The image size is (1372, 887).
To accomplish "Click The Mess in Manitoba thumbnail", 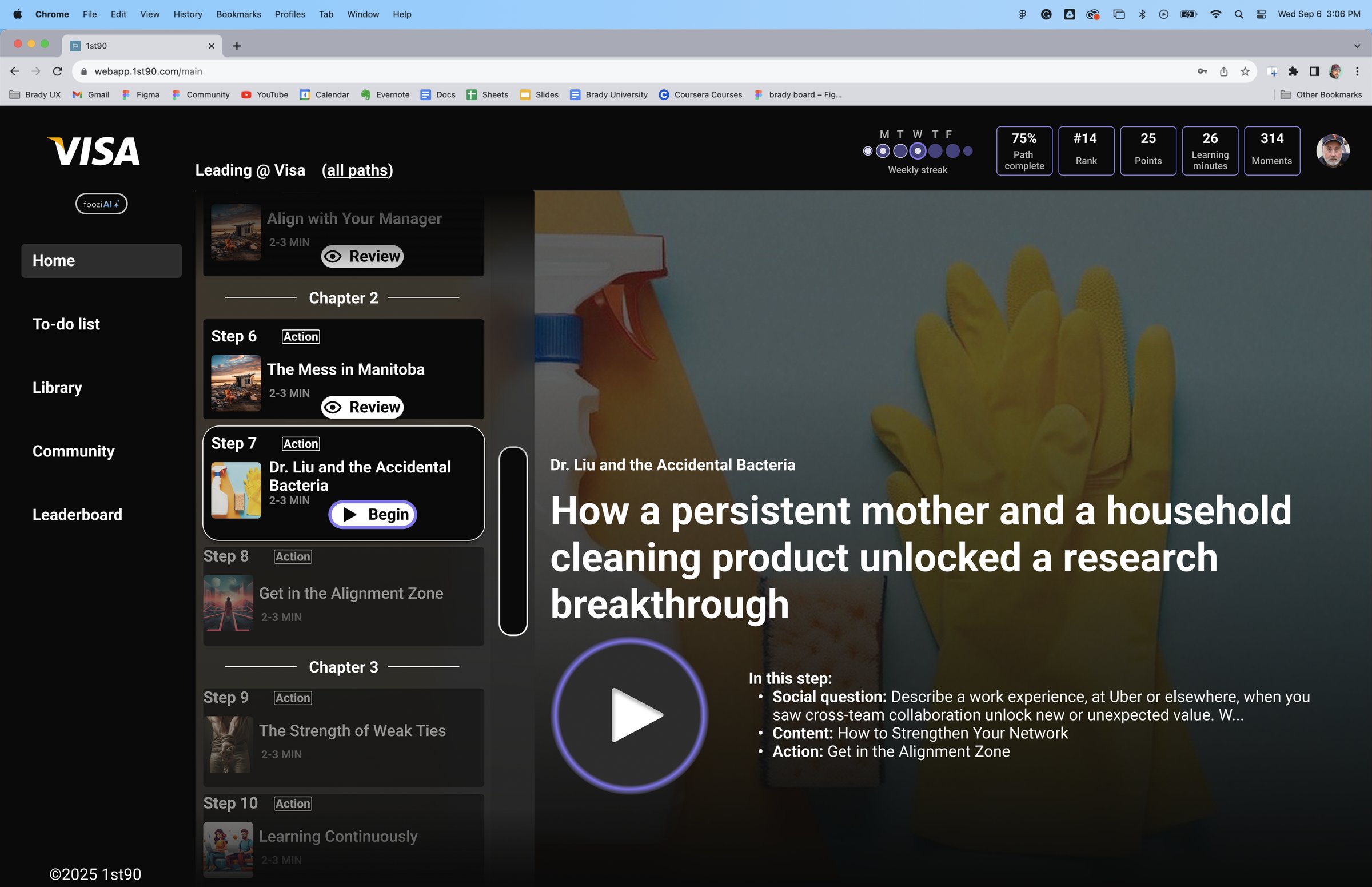I will [236, 383].
